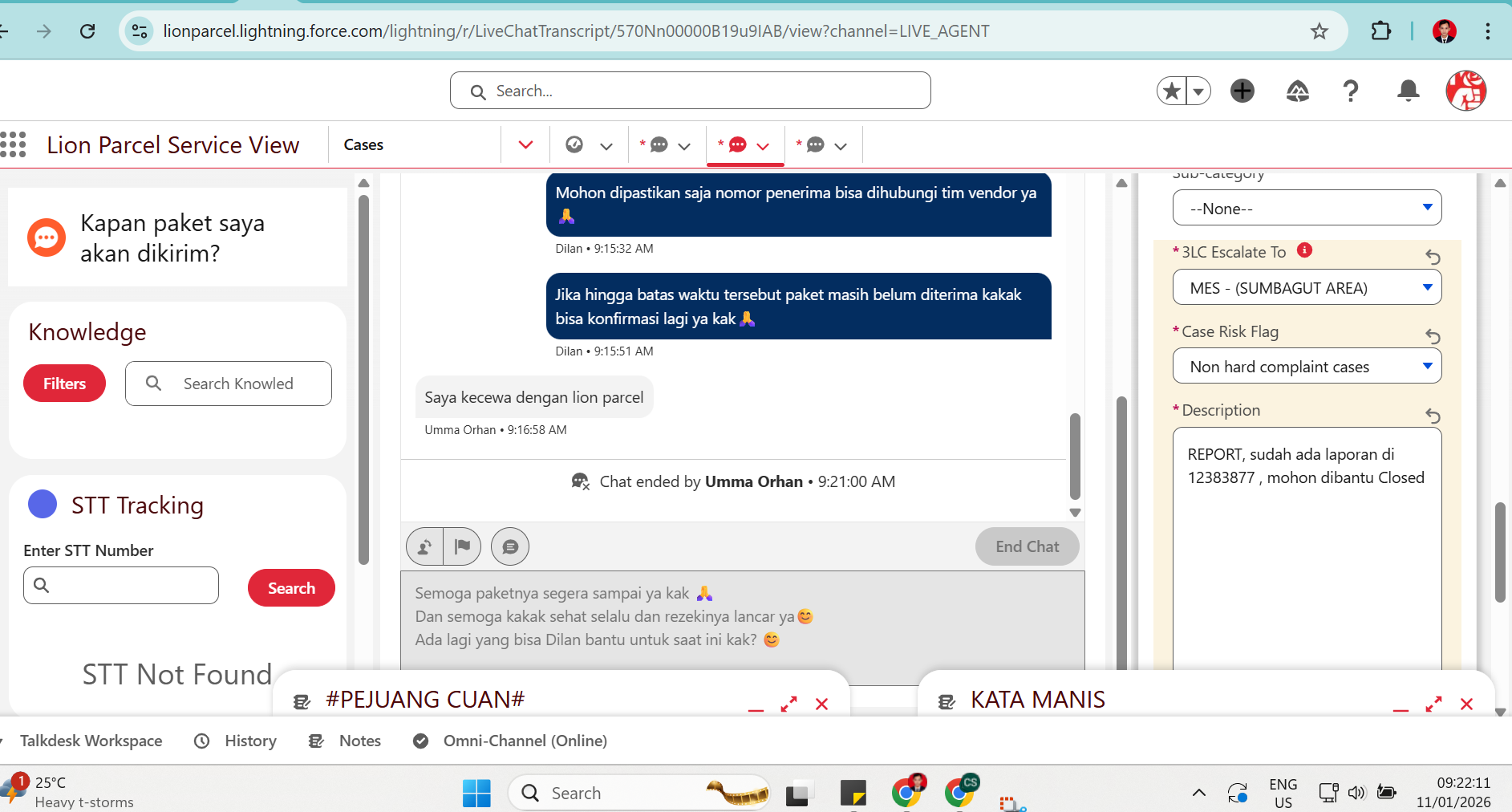Bookmark this page with the star
The height and width of the screenshot is (812, 1512).
click(x=1319, y=31)
